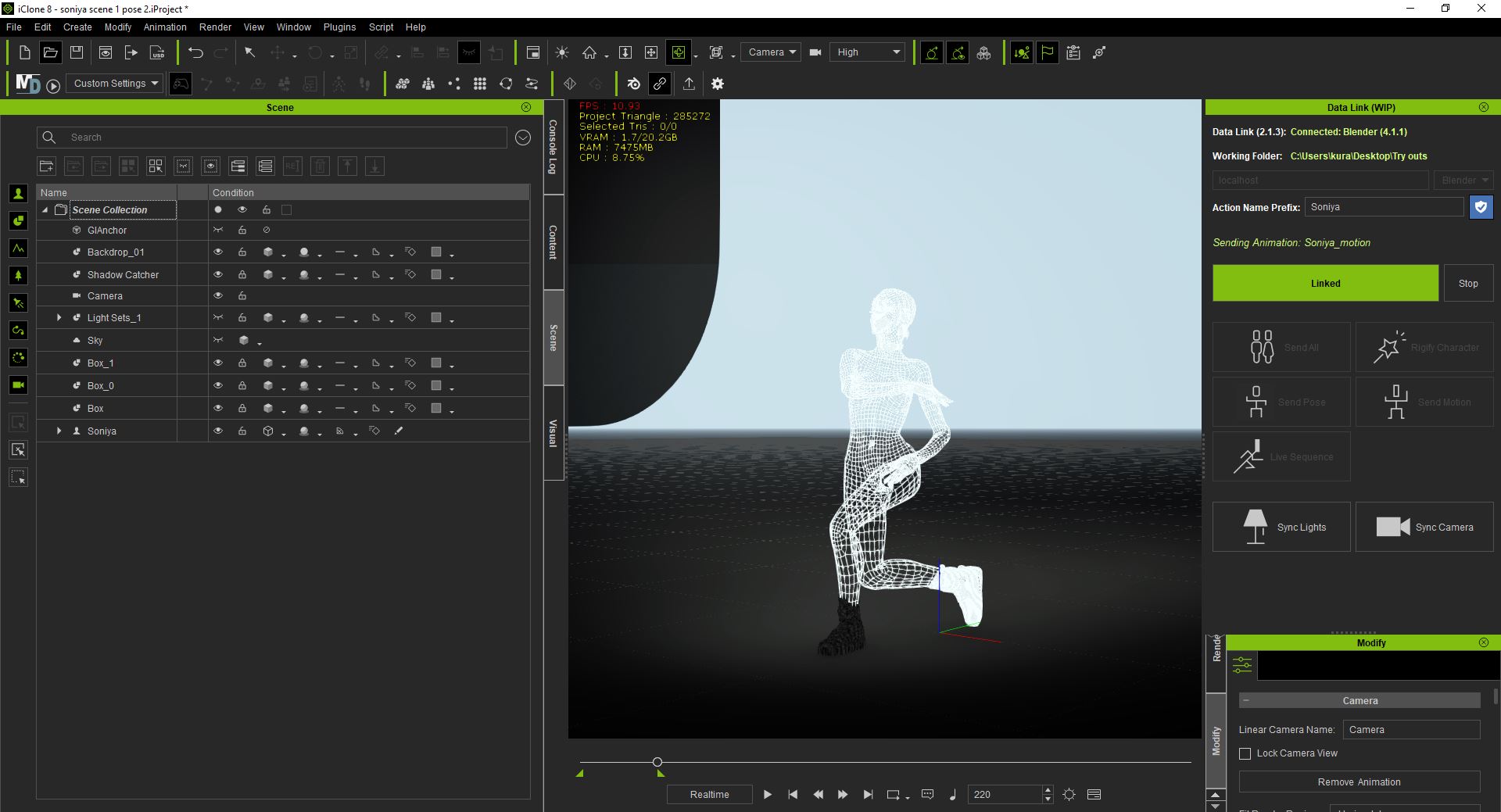Image resolution: width=1501 pixels, height=812 pixels.
Task: Click the Actor sidebar icon in Scene panel
Action: 19,194
